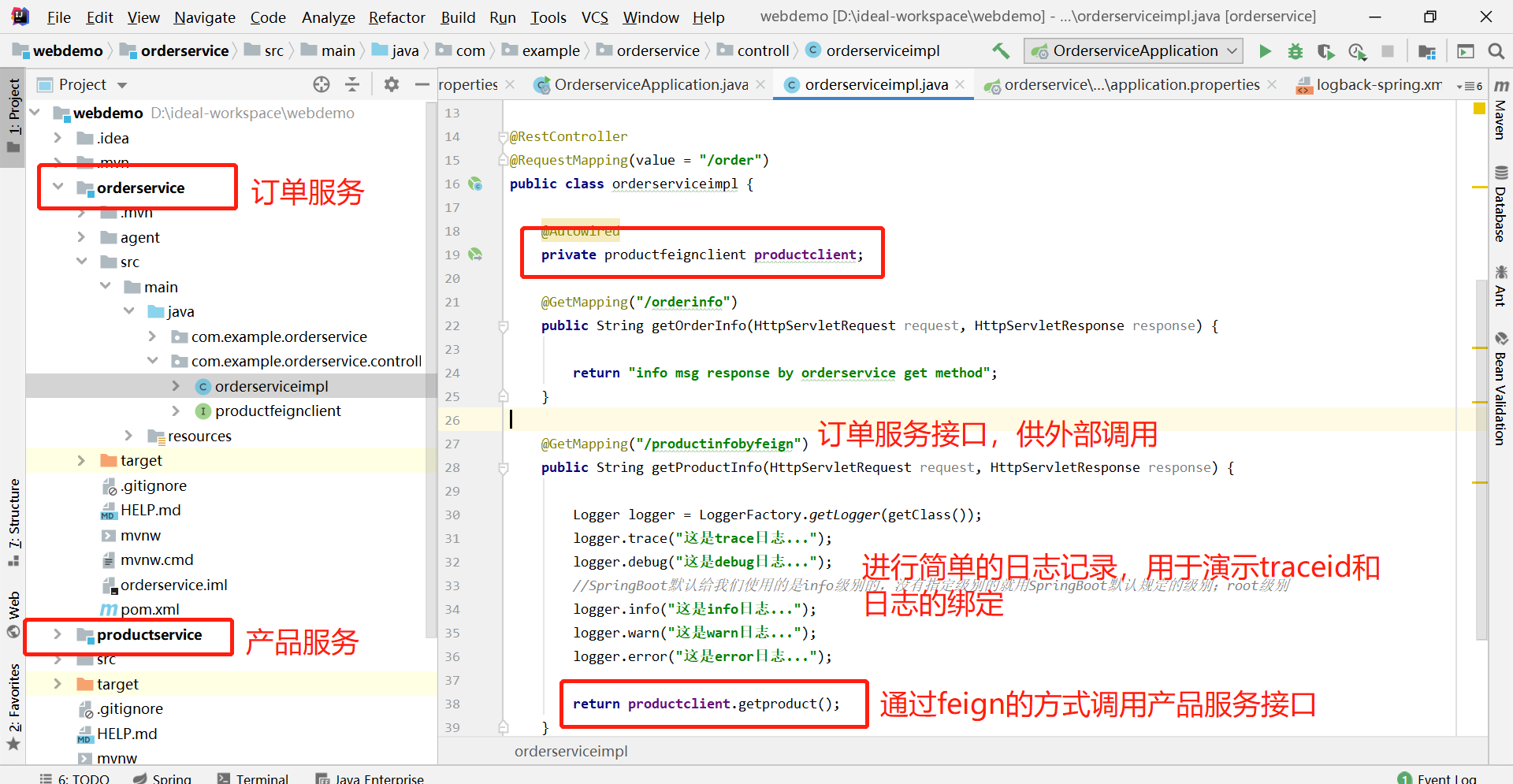
Task: Collapse the orderservice module in the tree
Action: coord(58,188)
